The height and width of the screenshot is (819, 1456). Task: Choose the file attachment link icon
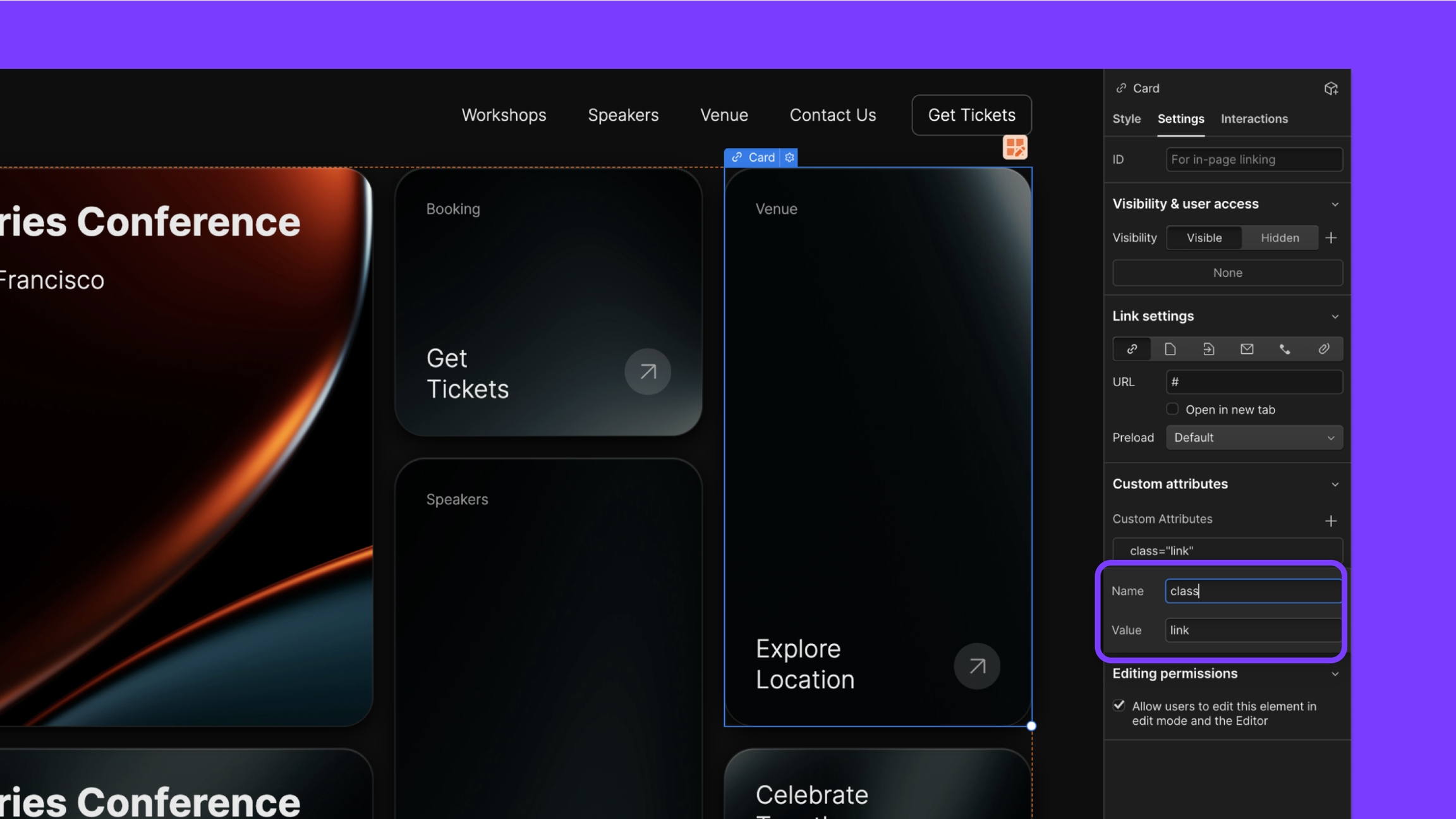point(1323,349)
